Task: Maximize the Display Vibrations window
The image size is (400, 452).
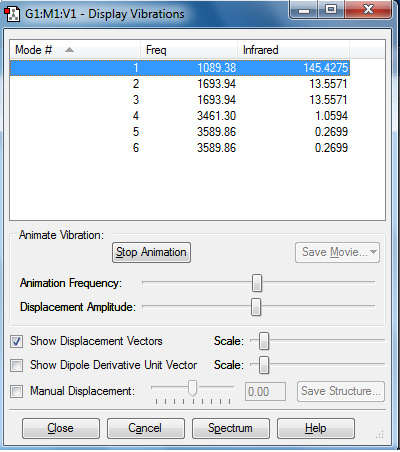Action: (x=331, y=10)
